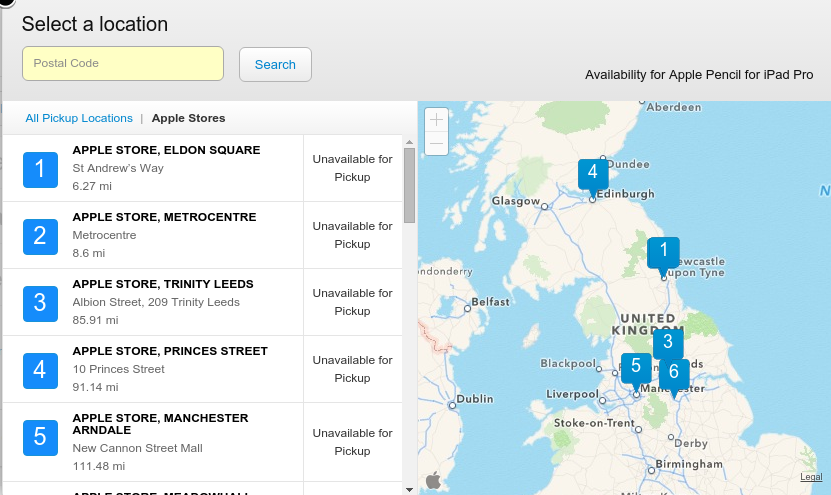Click Unavailable for Pickup status for Metrocentre
The height and width of the screenshot is (495, 831).
click(x=352, y=235)
